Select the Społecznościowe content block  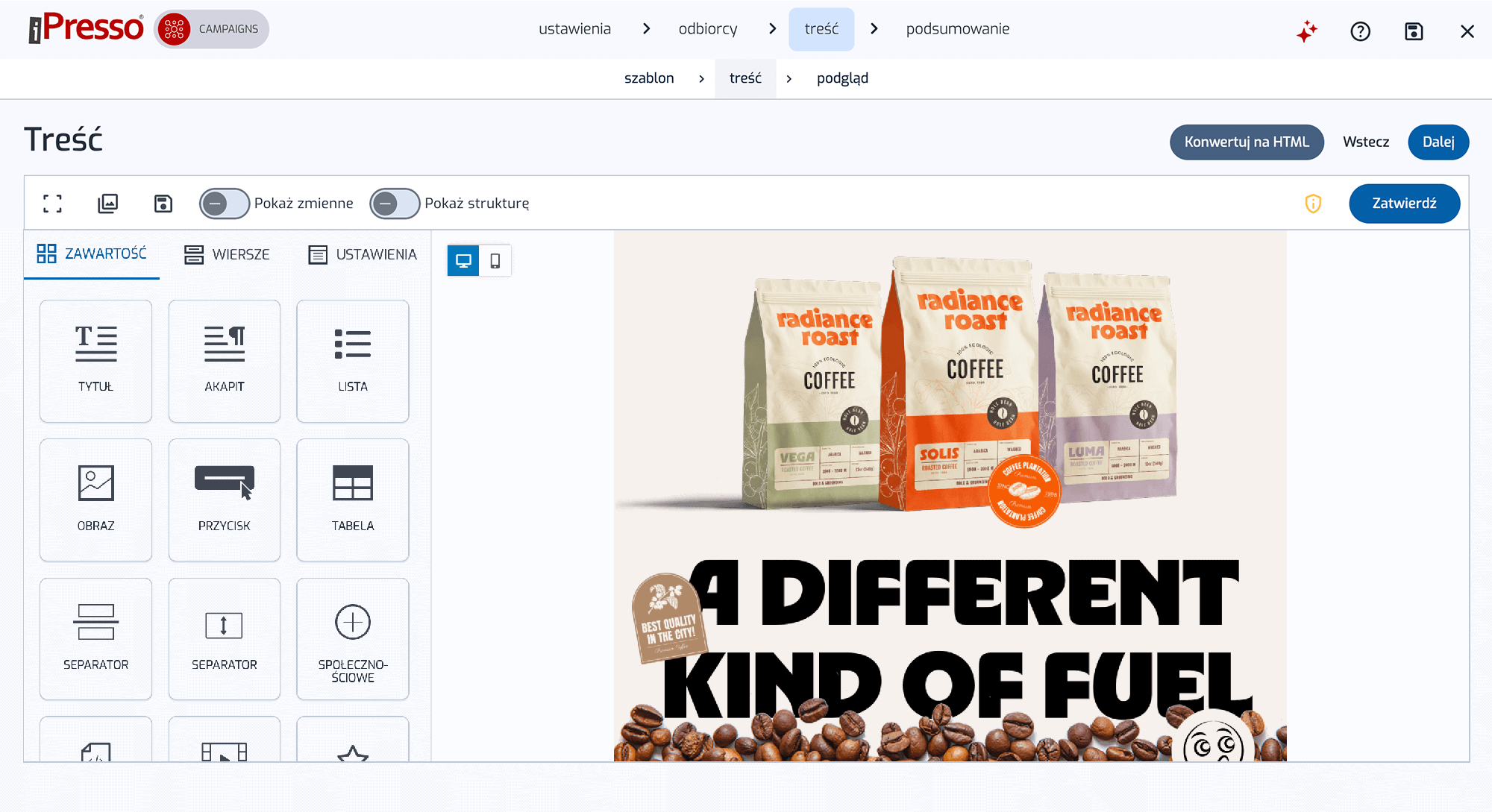353,639
